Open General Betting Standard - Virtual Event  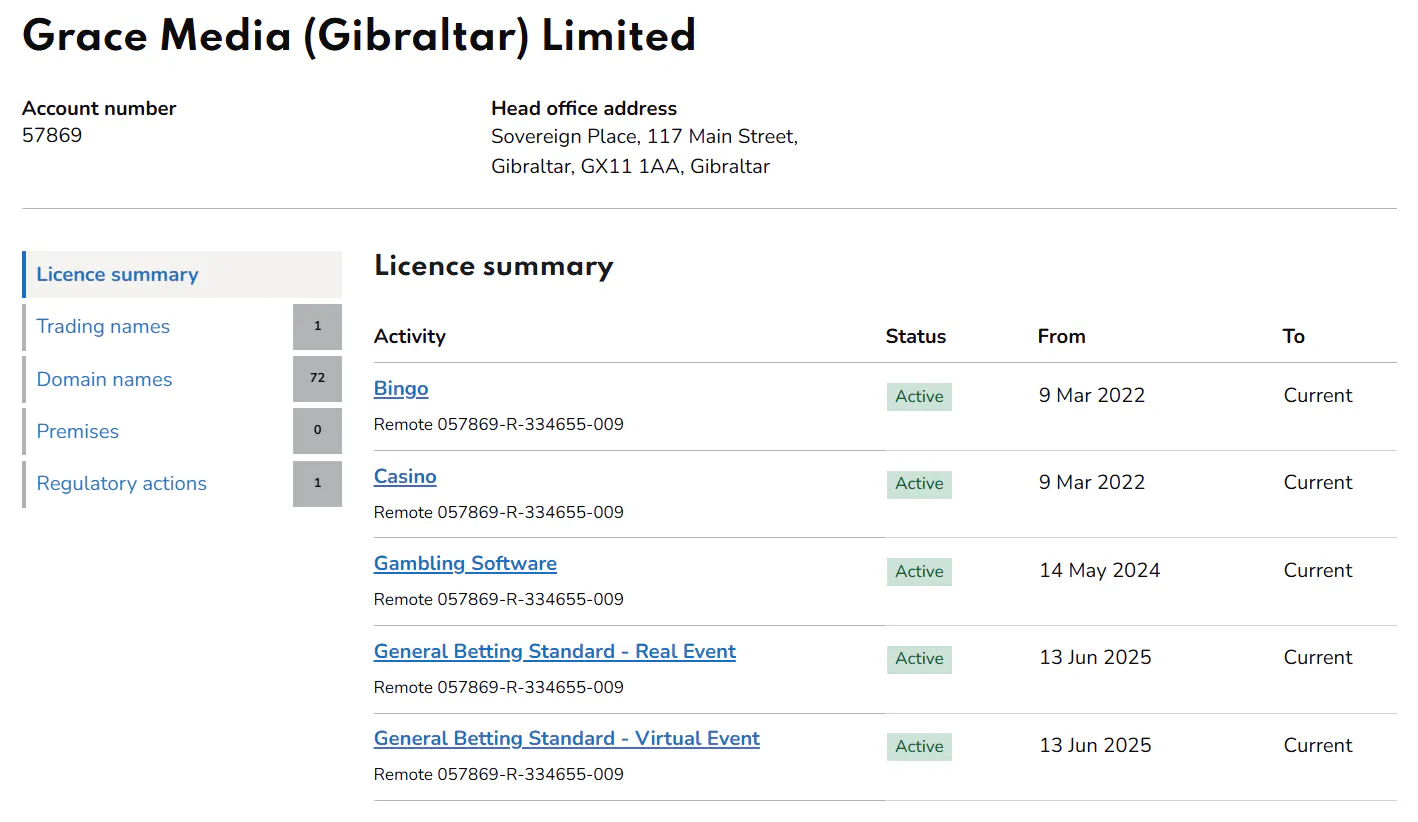[567, 738]
